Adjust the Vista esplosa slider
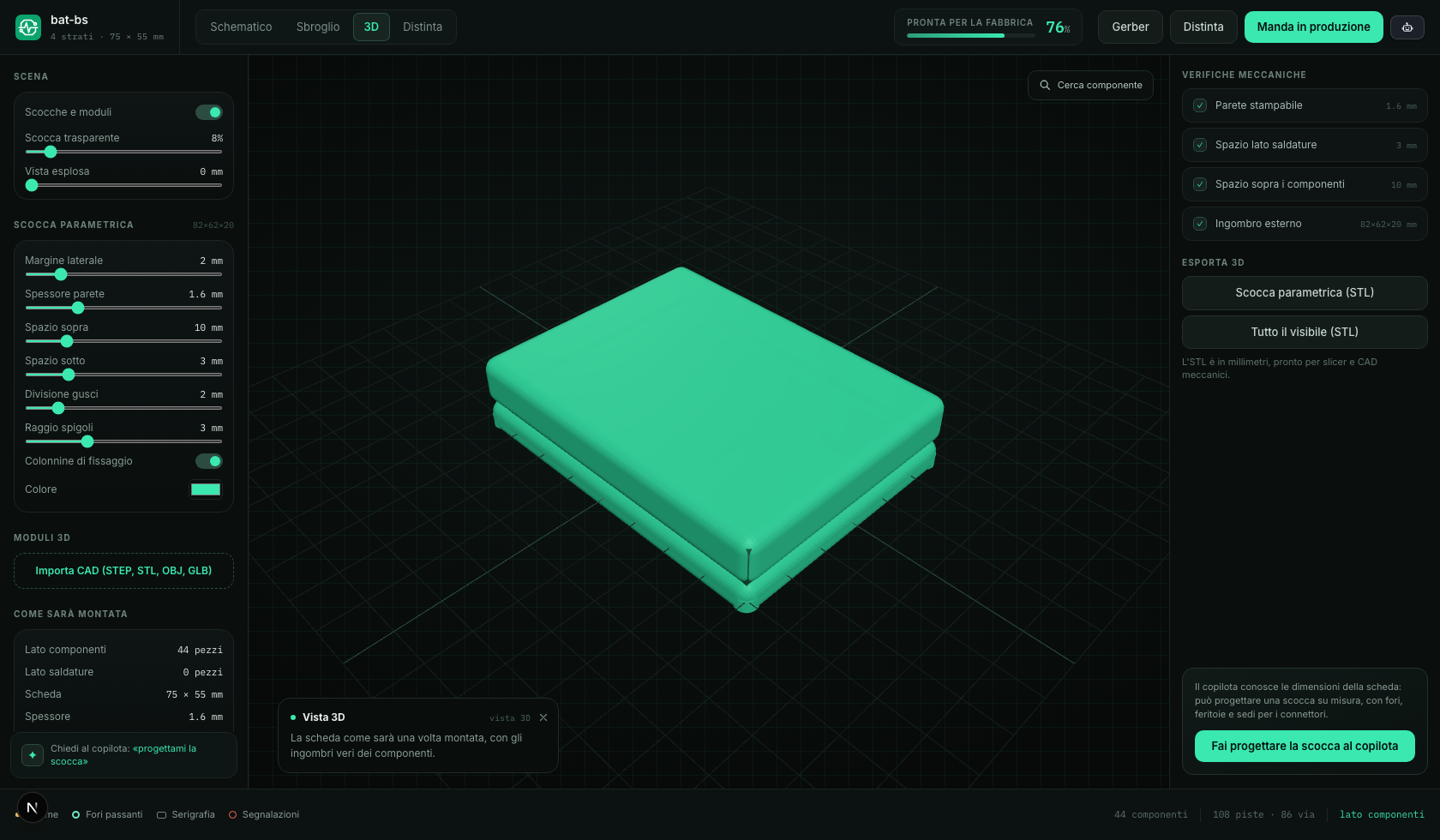 point(123,185)
